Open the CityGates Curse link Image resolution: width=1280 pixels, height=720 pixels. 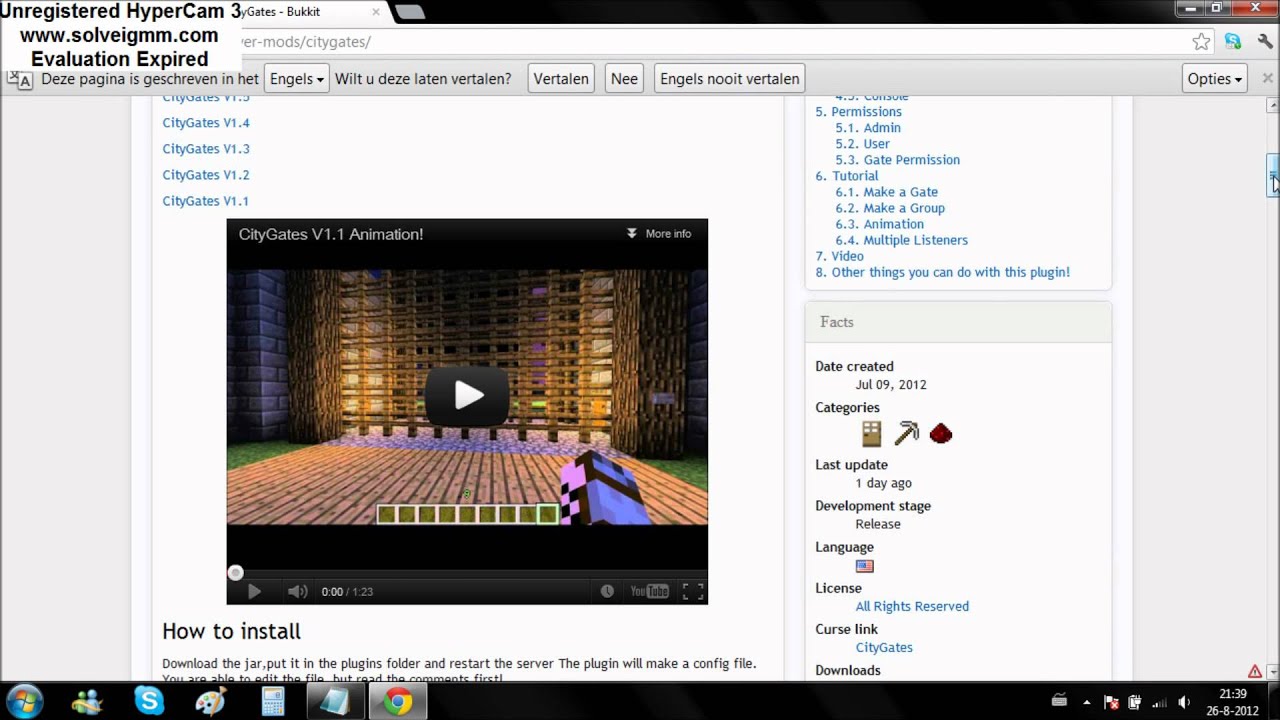[x=884, y=647]
